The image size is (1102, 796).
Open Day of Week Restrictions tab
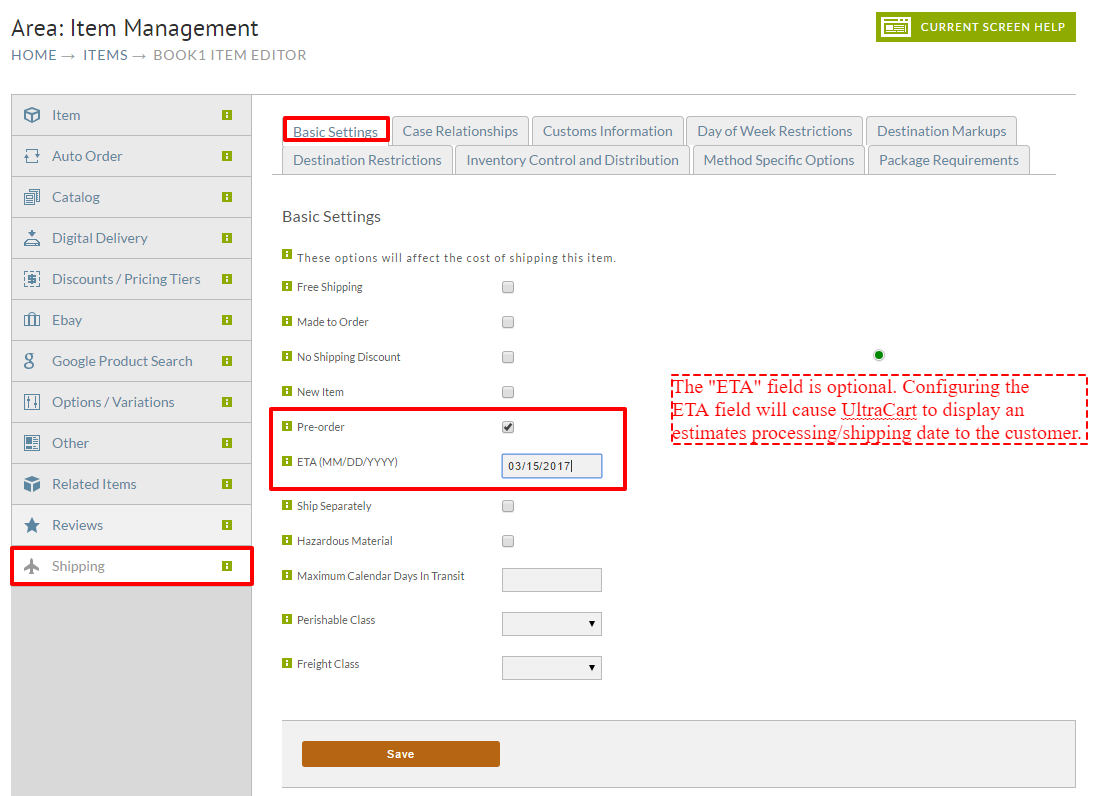(774, 131)
